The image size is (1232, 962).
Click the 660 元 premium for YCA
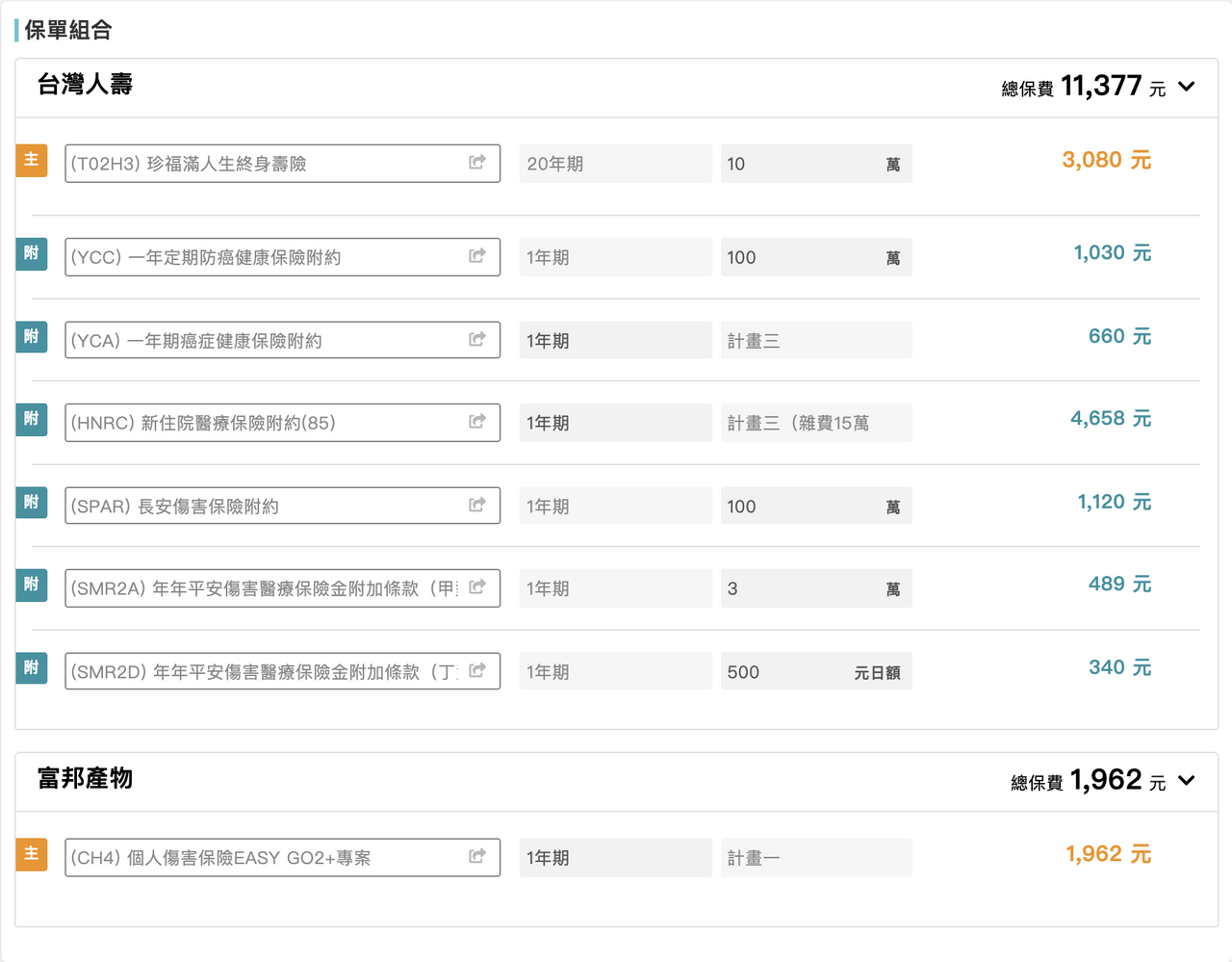[x=1120, y=336]
